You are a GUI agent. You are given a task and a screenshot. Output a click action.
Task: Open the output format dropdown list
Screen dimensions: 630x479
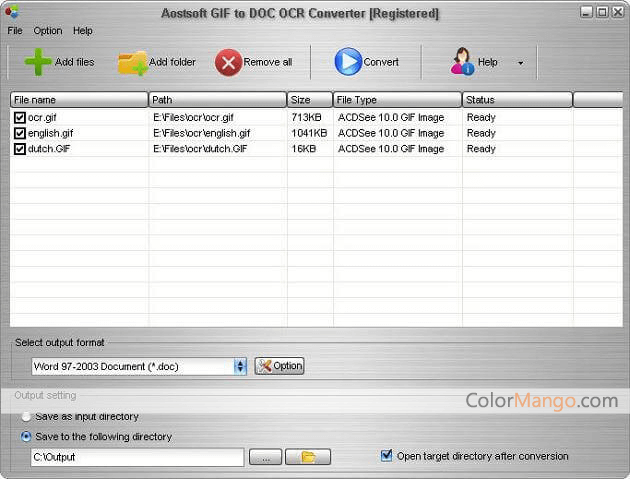[240, 366]
